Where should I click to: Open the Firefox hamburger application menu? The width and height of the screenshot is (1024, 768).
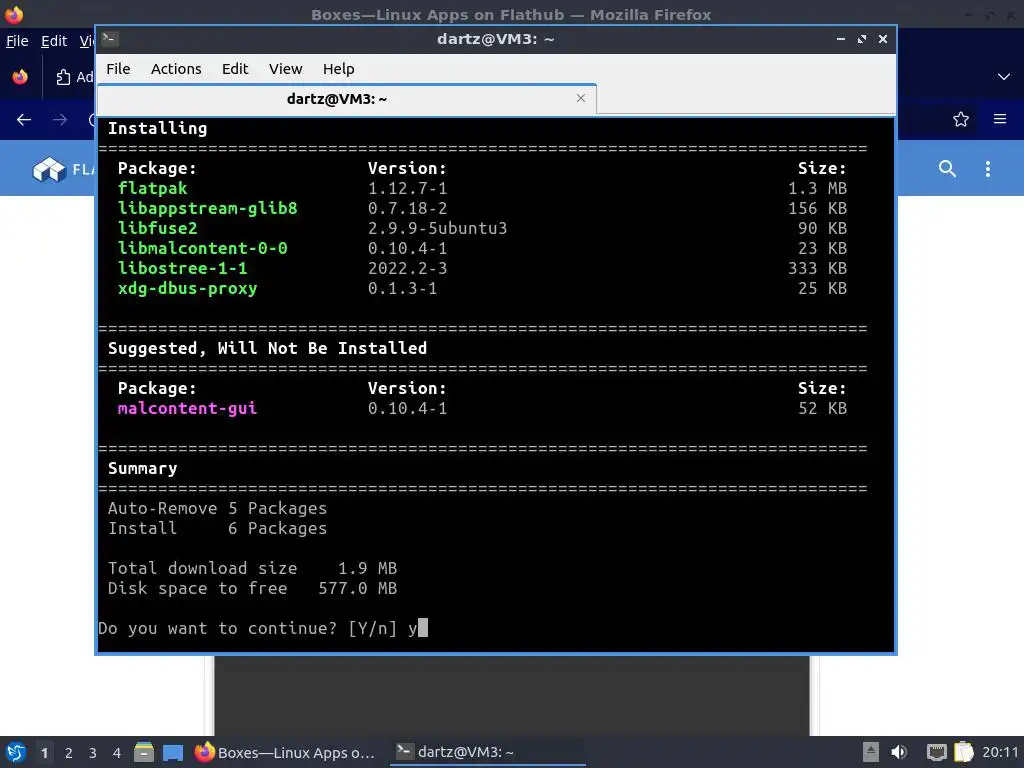[x=1000, y=119]
